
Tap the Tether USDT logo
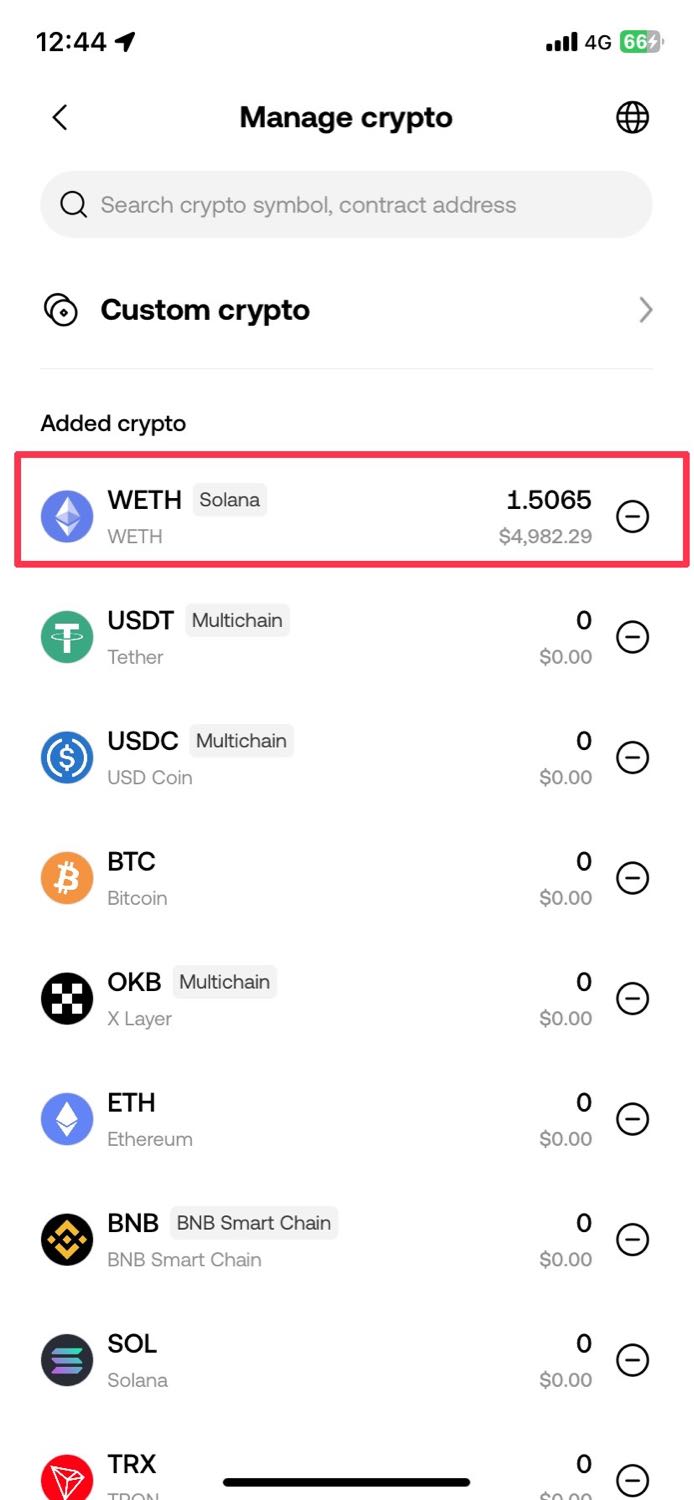tap(67, 637)
